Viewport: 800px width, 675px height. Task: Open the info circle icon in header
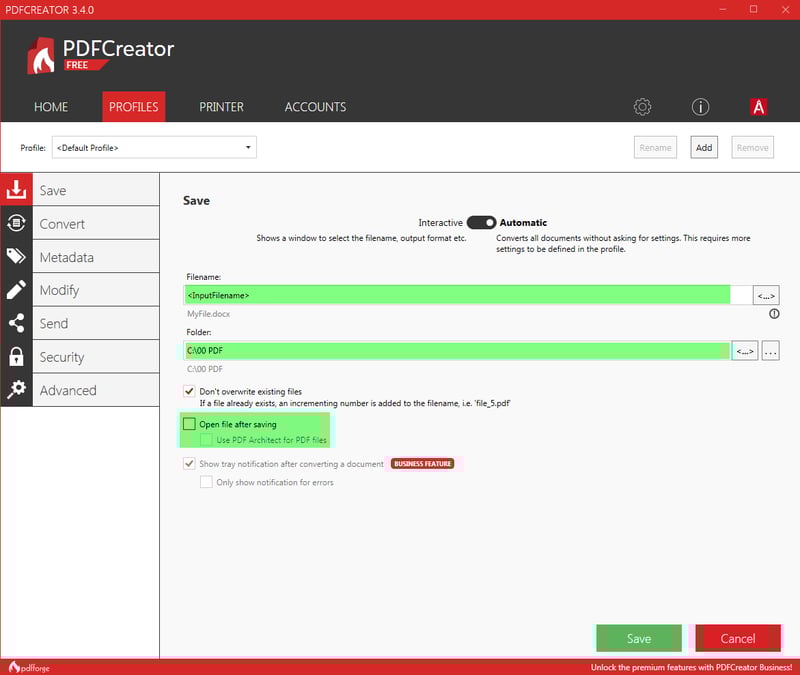tap(700, 107)
